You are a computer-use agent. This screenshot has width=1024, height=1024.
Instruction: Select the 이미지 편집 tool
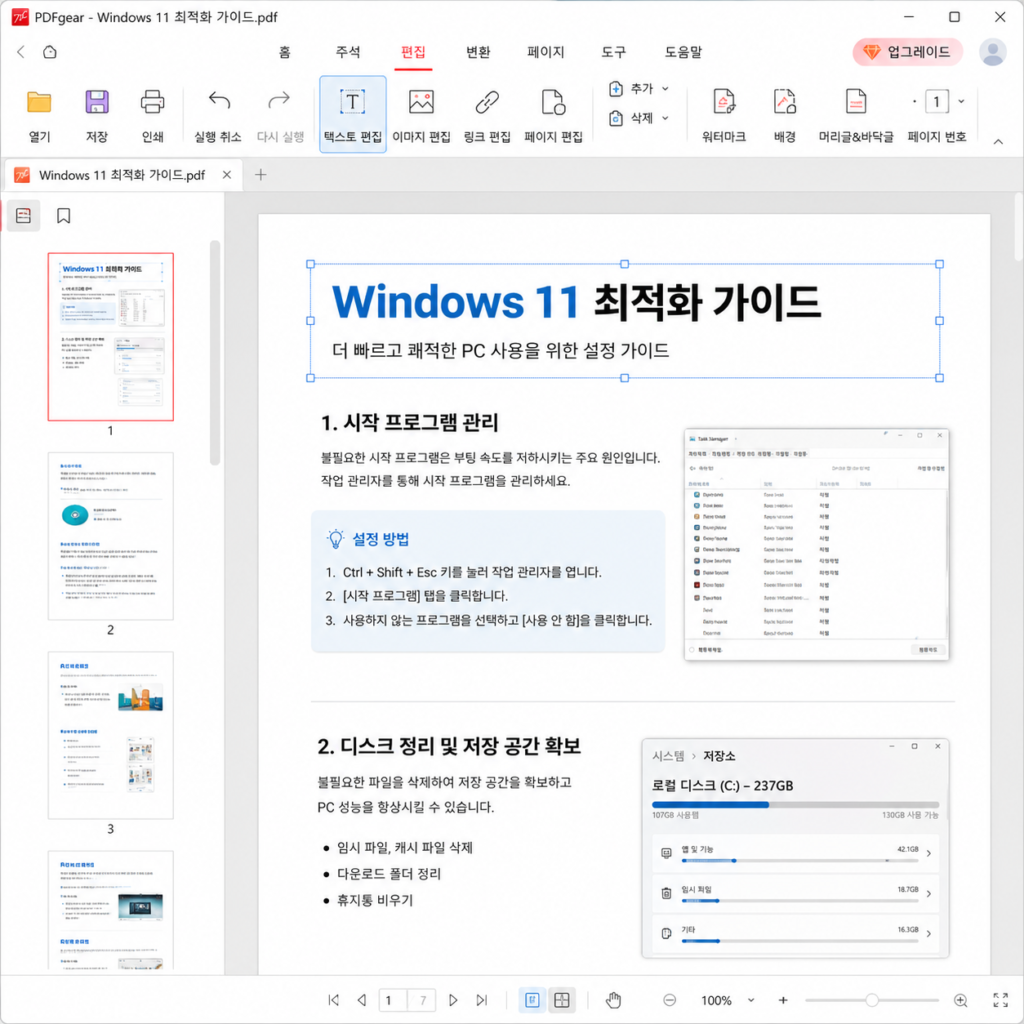[x=421, y=115]
